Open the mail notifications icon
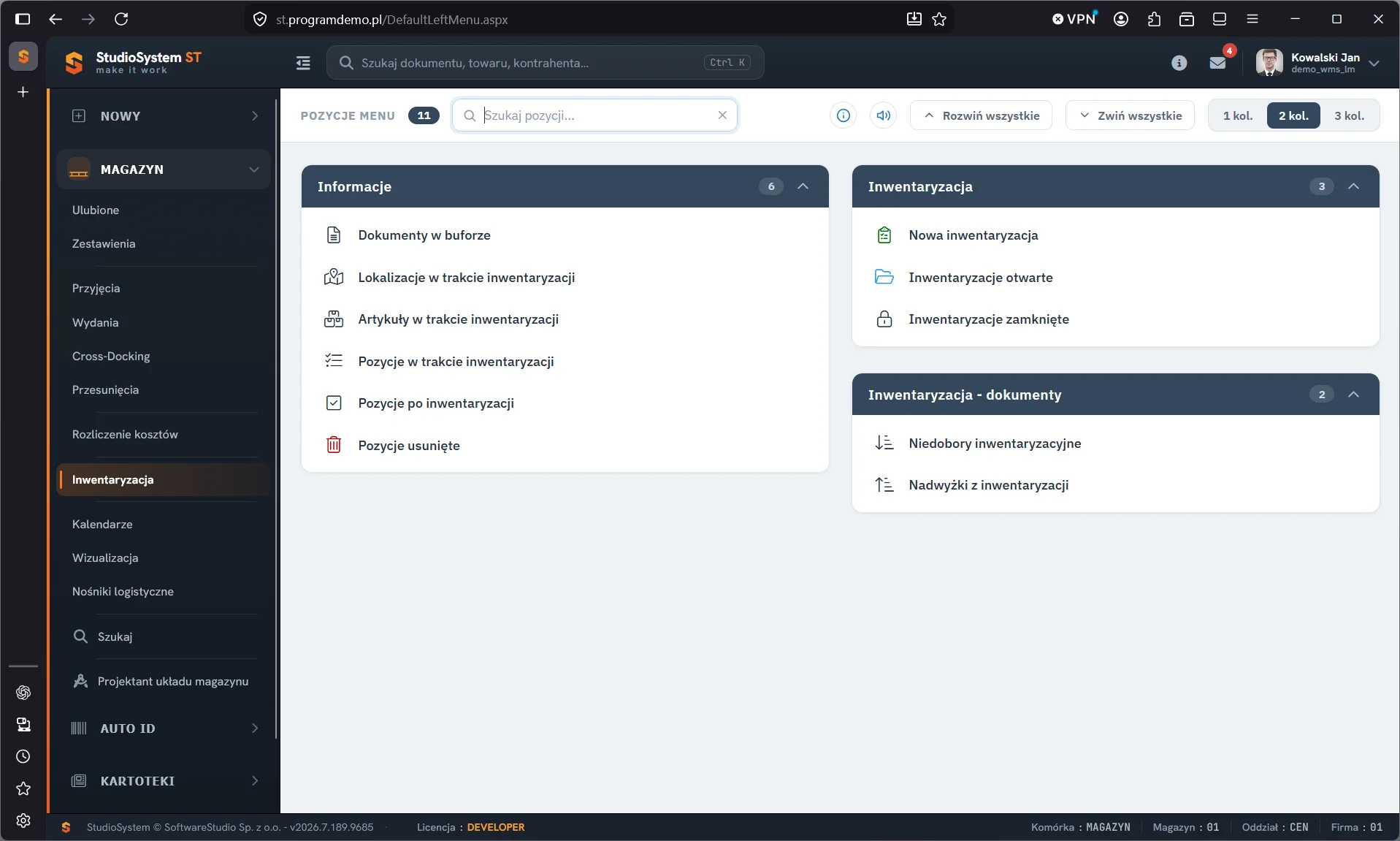Image resolution: width=1400 pixels, height=841 pixels. pos(1217,63)
